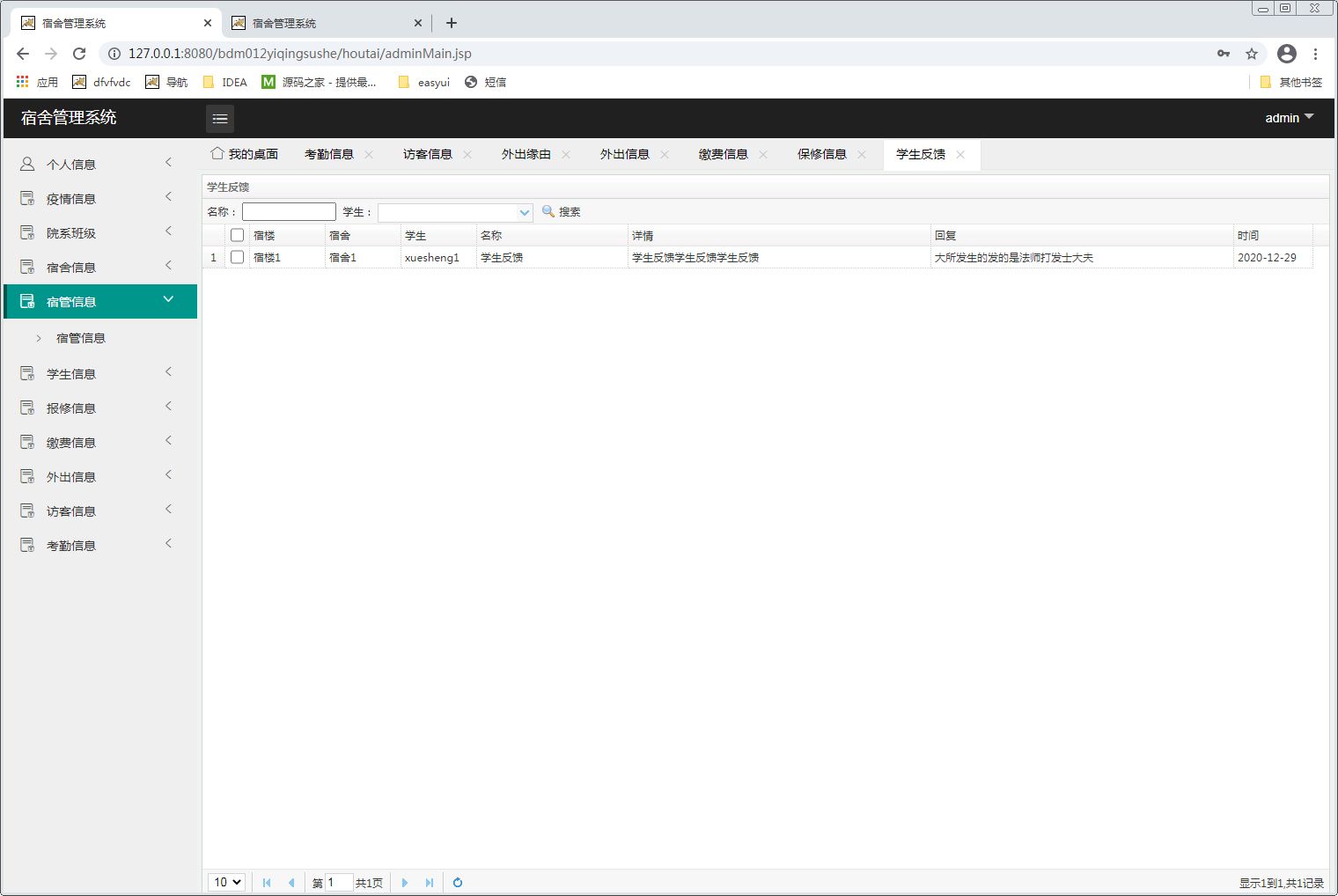
Task: Expand the 考勤信息 sidebar section
Action: (x=168, y=544)
